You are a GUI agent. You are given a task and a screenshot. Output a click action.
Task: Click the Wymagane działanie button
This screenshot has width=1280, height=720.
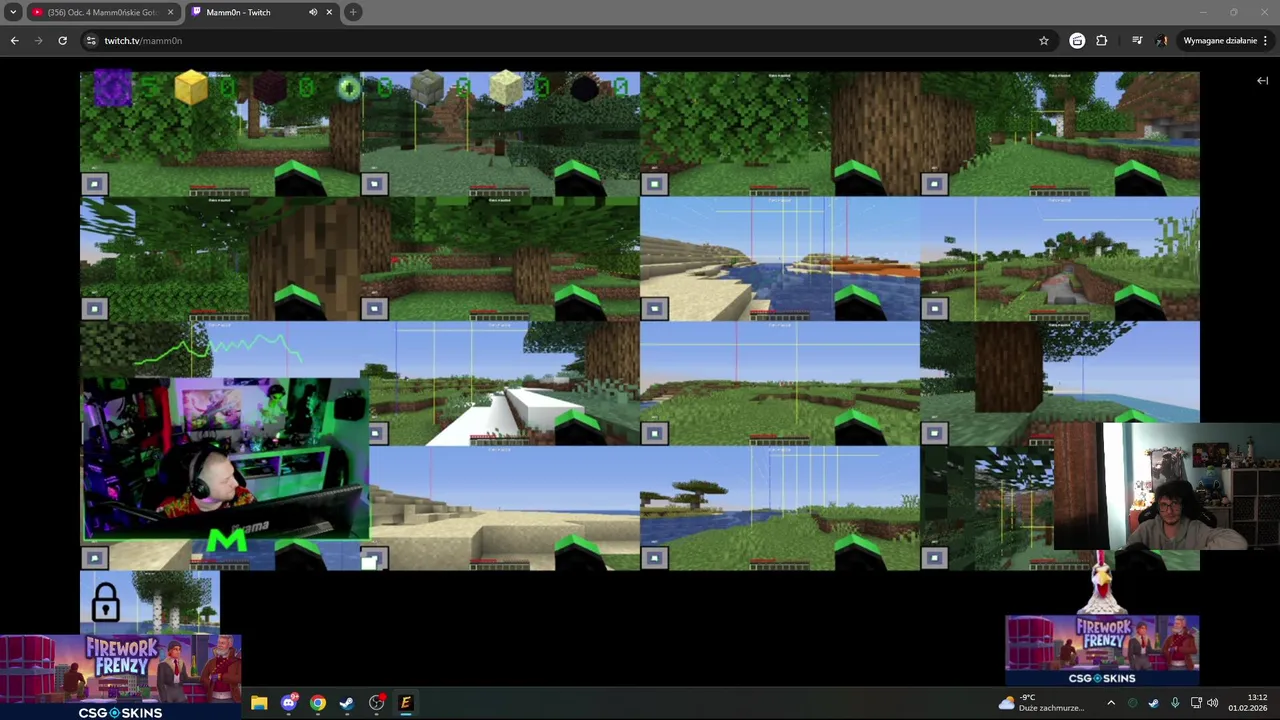pos(1220,40)
